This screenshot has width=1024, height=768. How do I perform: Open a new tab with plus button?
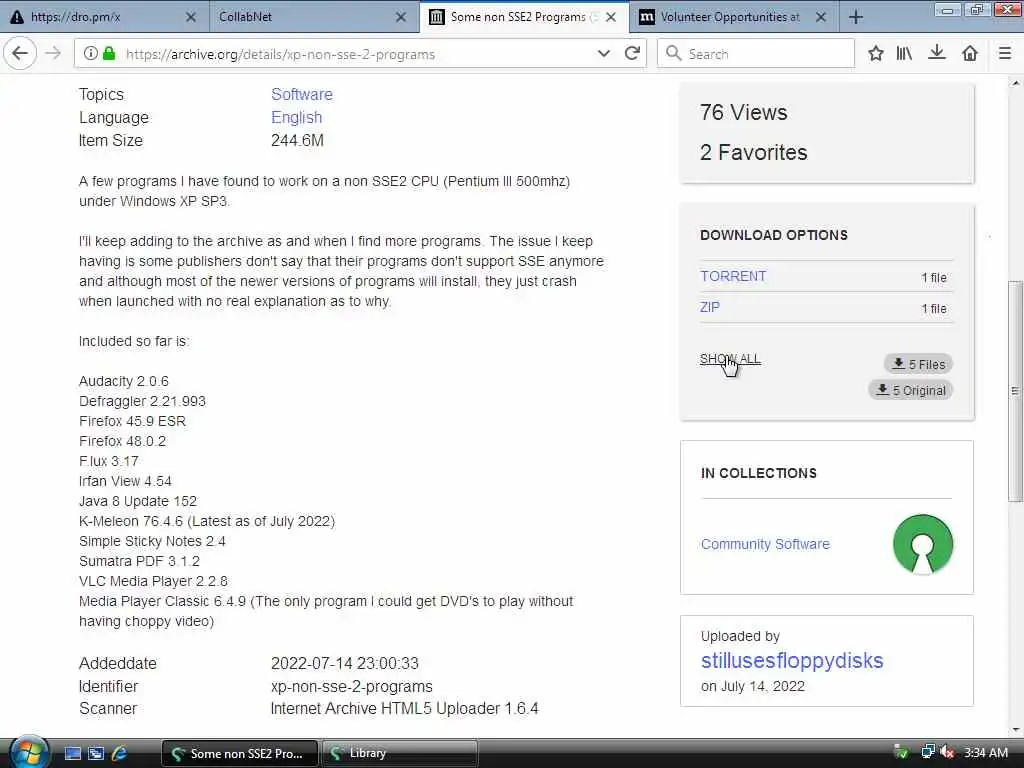[856, 18]
